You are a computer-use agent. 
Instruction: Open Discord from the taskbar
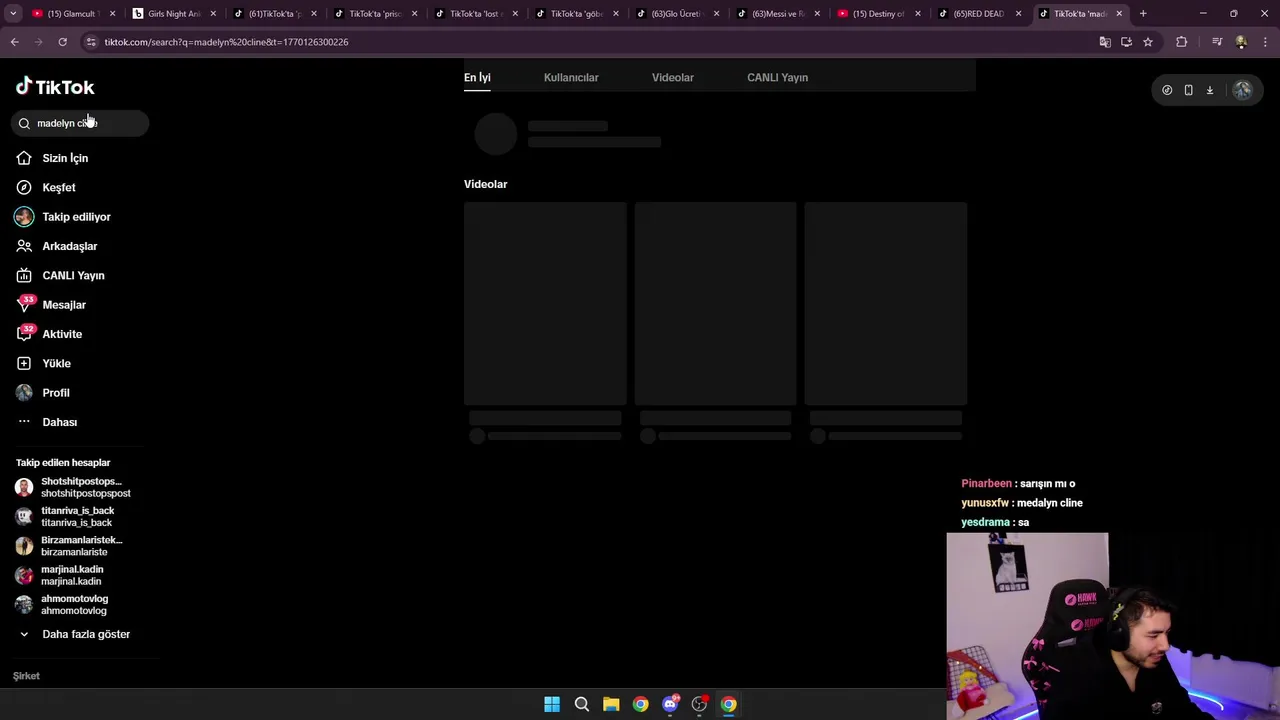click(670, 704)
